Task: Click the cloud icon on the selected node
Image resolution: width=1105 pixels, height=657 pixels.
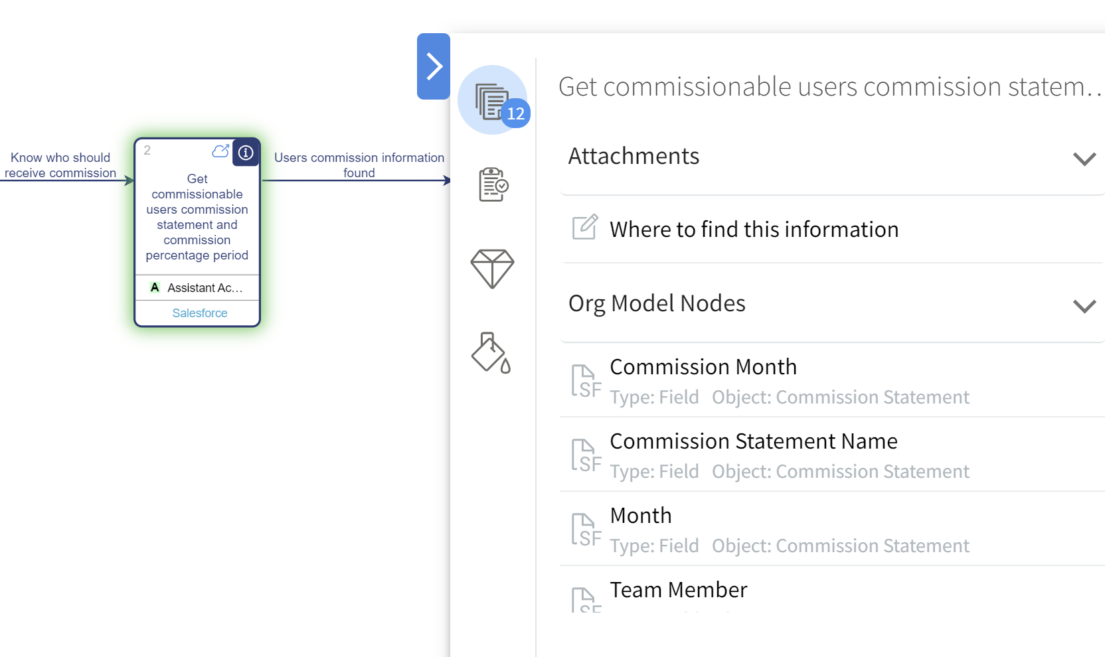Action: [220, 150]
